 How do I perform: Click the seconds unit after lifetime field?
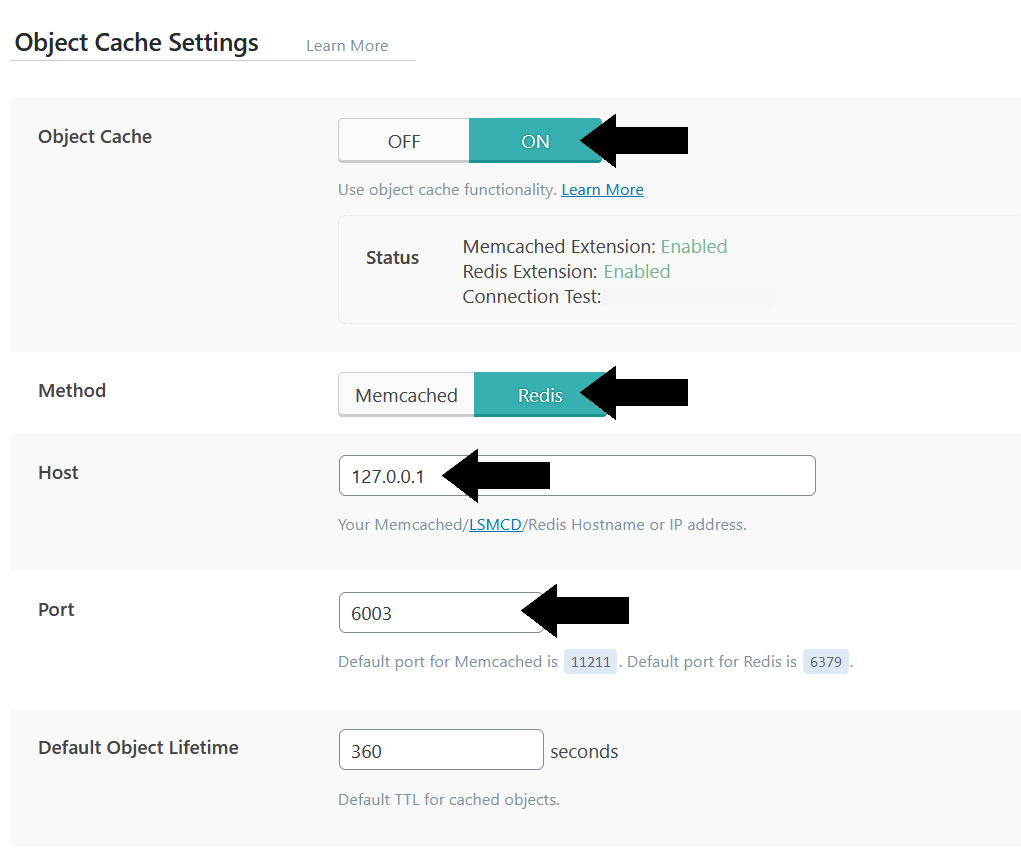[x=584, y=751]
